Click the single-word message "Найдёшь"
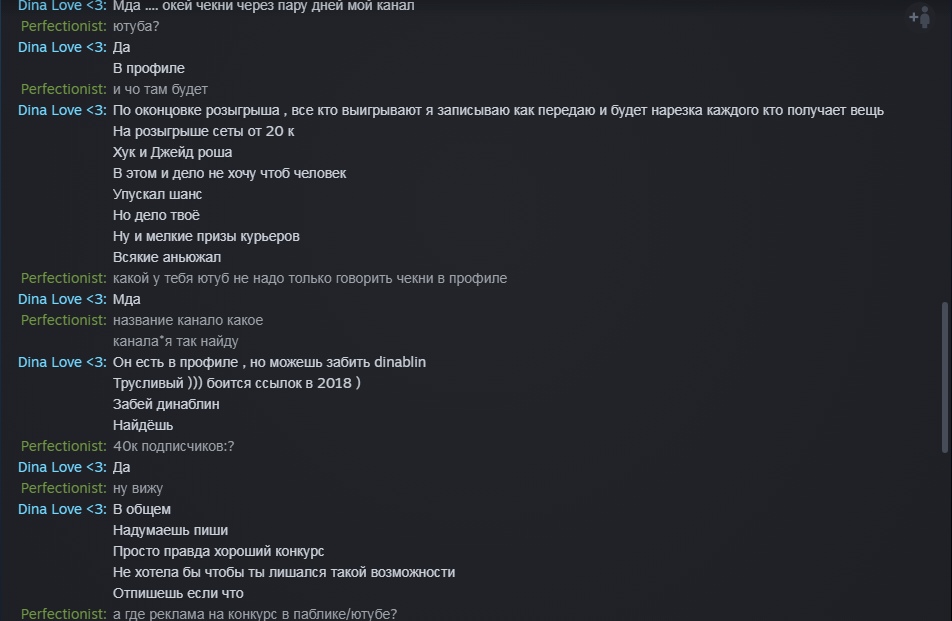Screen dimensions: 952x621 pos(143,426)
